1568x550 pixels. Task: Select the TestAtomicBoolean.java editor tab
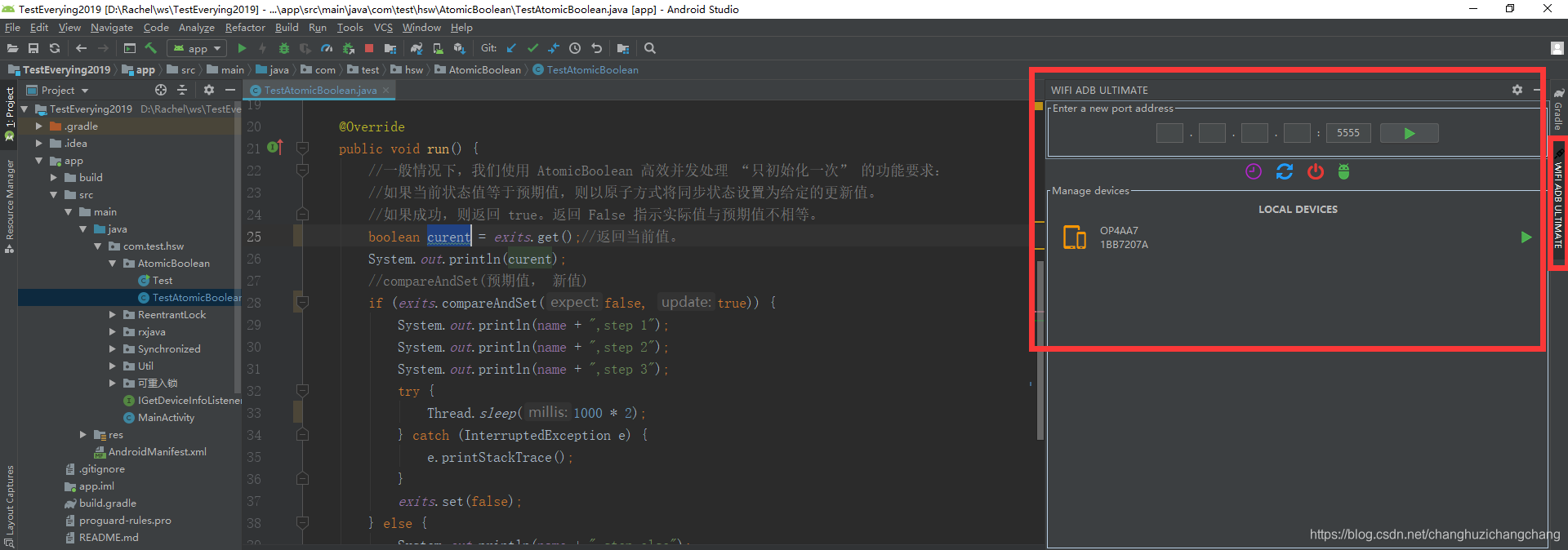coord(320,91)
